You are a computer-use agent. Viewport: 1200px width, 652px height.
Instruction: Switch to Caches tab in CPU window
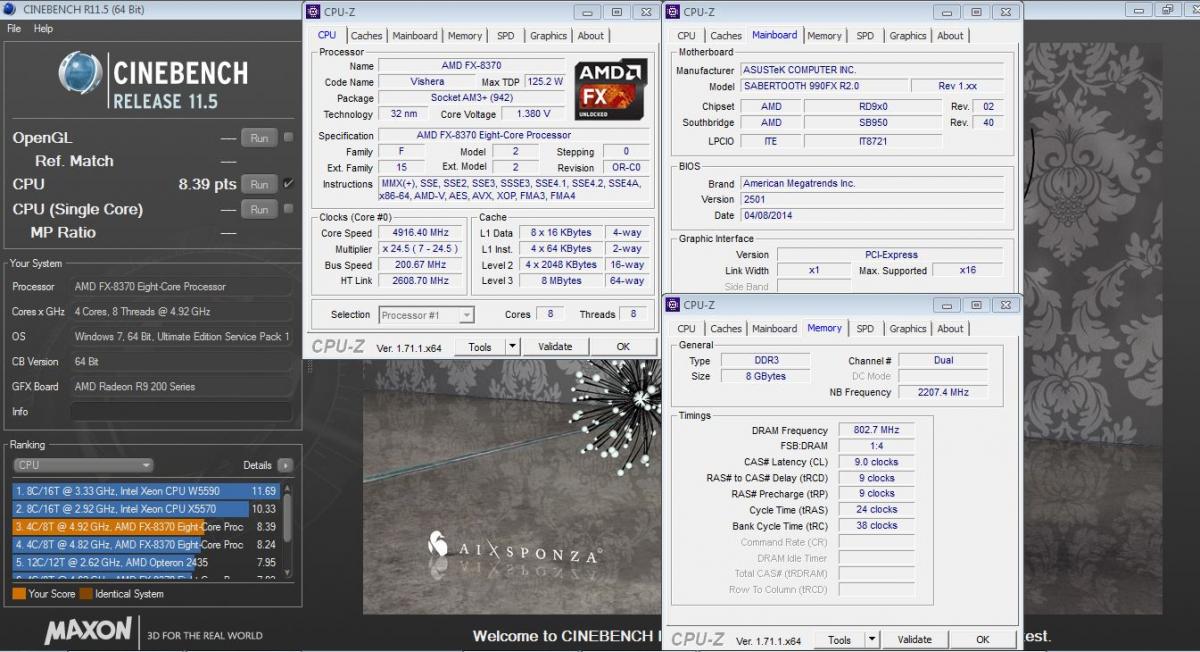coord(366,35)
